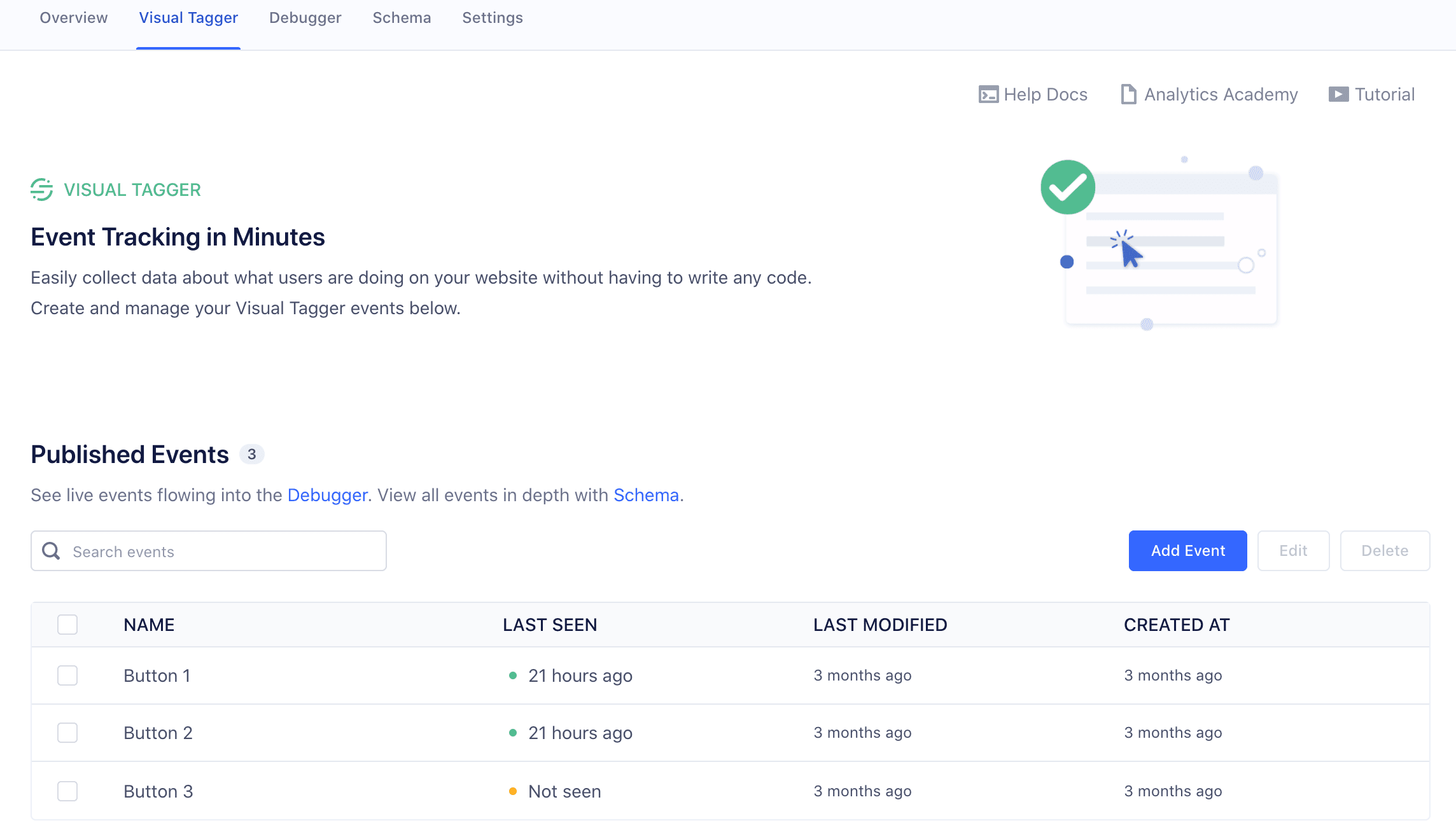Click the Visual Tagger logo icon
The image size is (1456, 837).
pyautogui.click(x=41, y=189)
